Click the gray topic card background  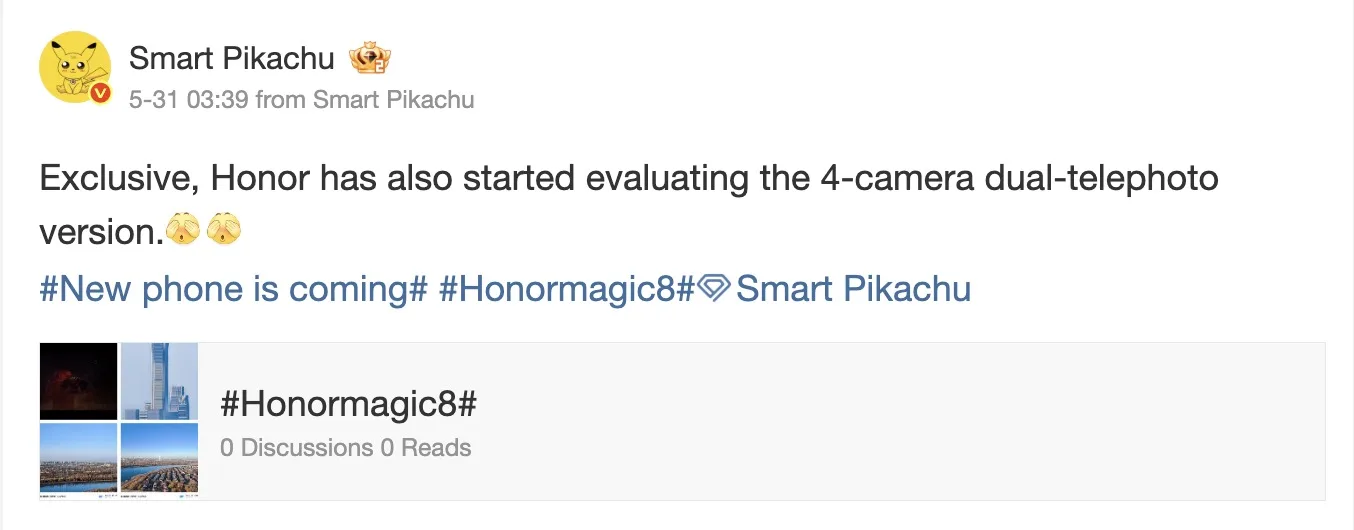pyautogui.click(x=900, y=422)
